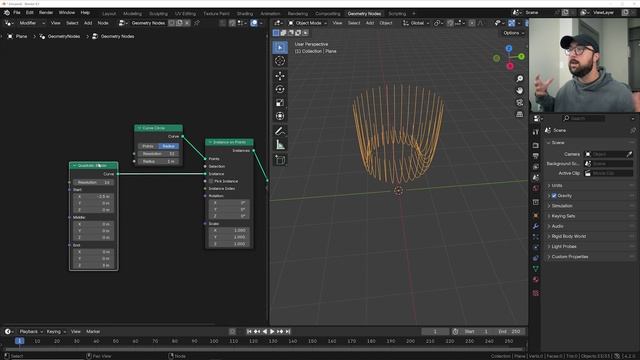Open the Add Cube tool
This screenshot has width=640, height=360.
pos(280,160)
